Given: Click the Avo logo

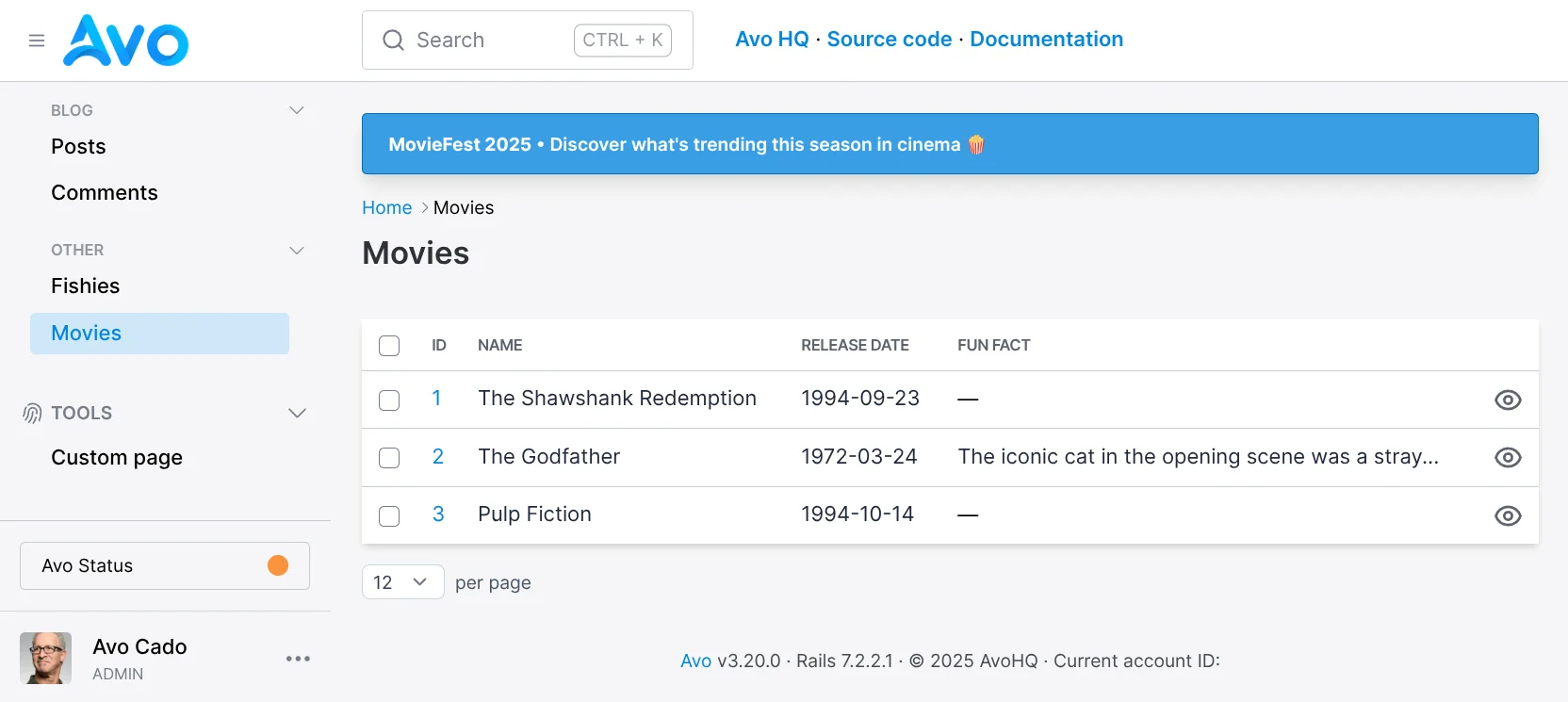Looking at the screenshot, I should tap(125, 41).
